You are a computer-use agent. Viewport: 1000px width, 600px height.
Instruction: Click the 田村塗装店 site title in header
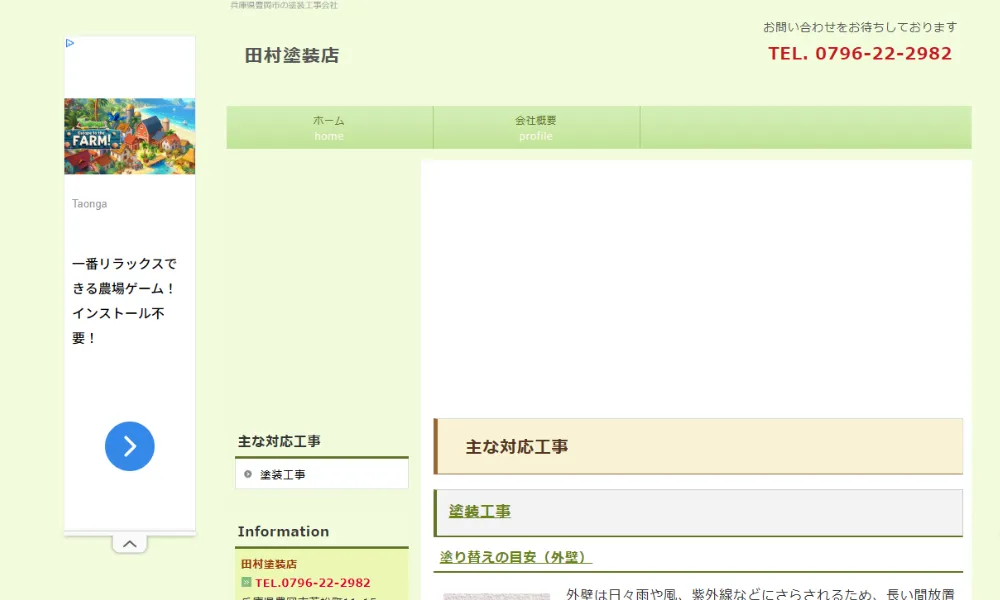coord(292,56)
